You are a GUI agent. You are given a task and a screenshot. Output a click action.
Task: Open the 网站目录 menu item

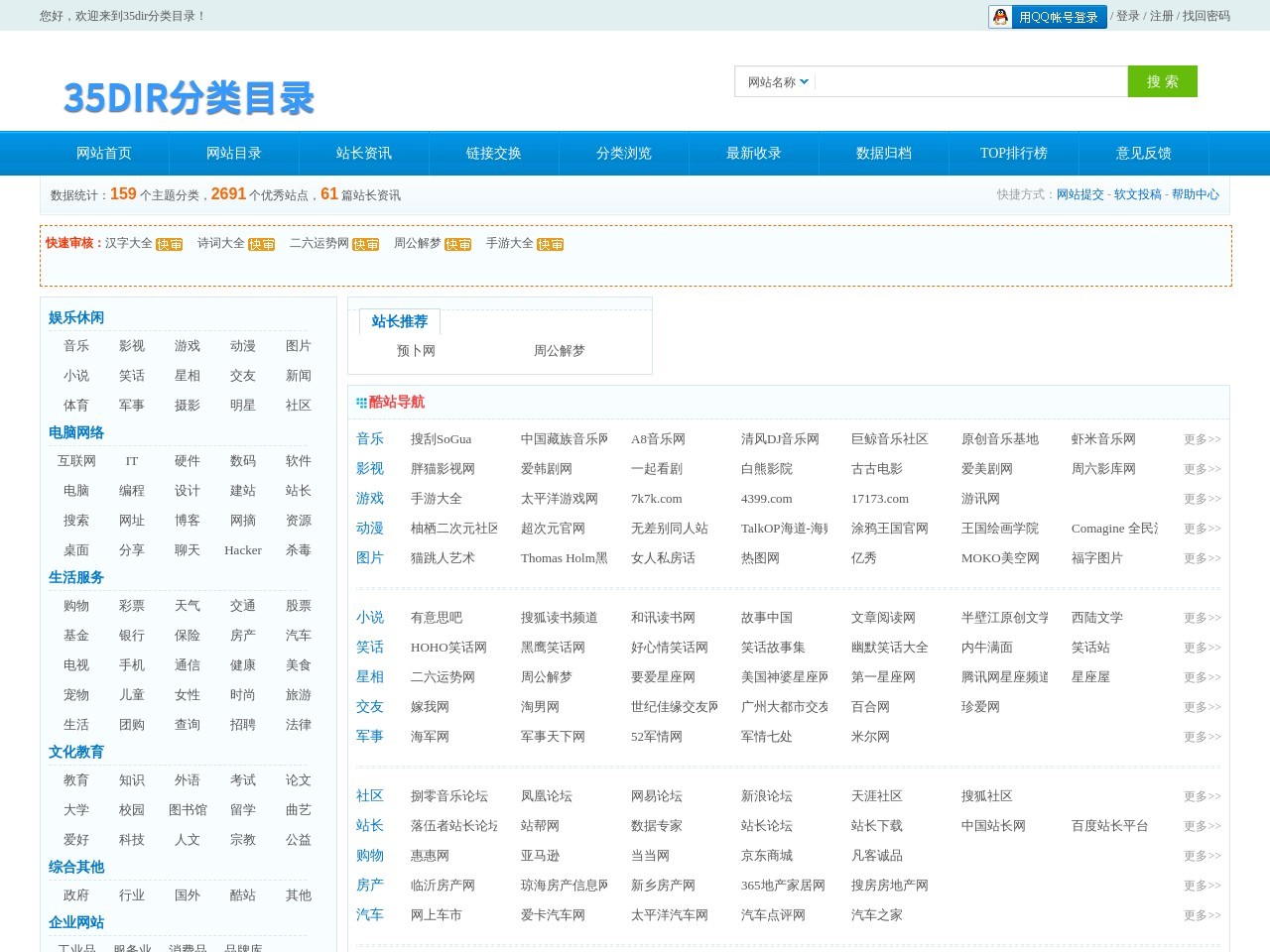(x=233, y=153)
